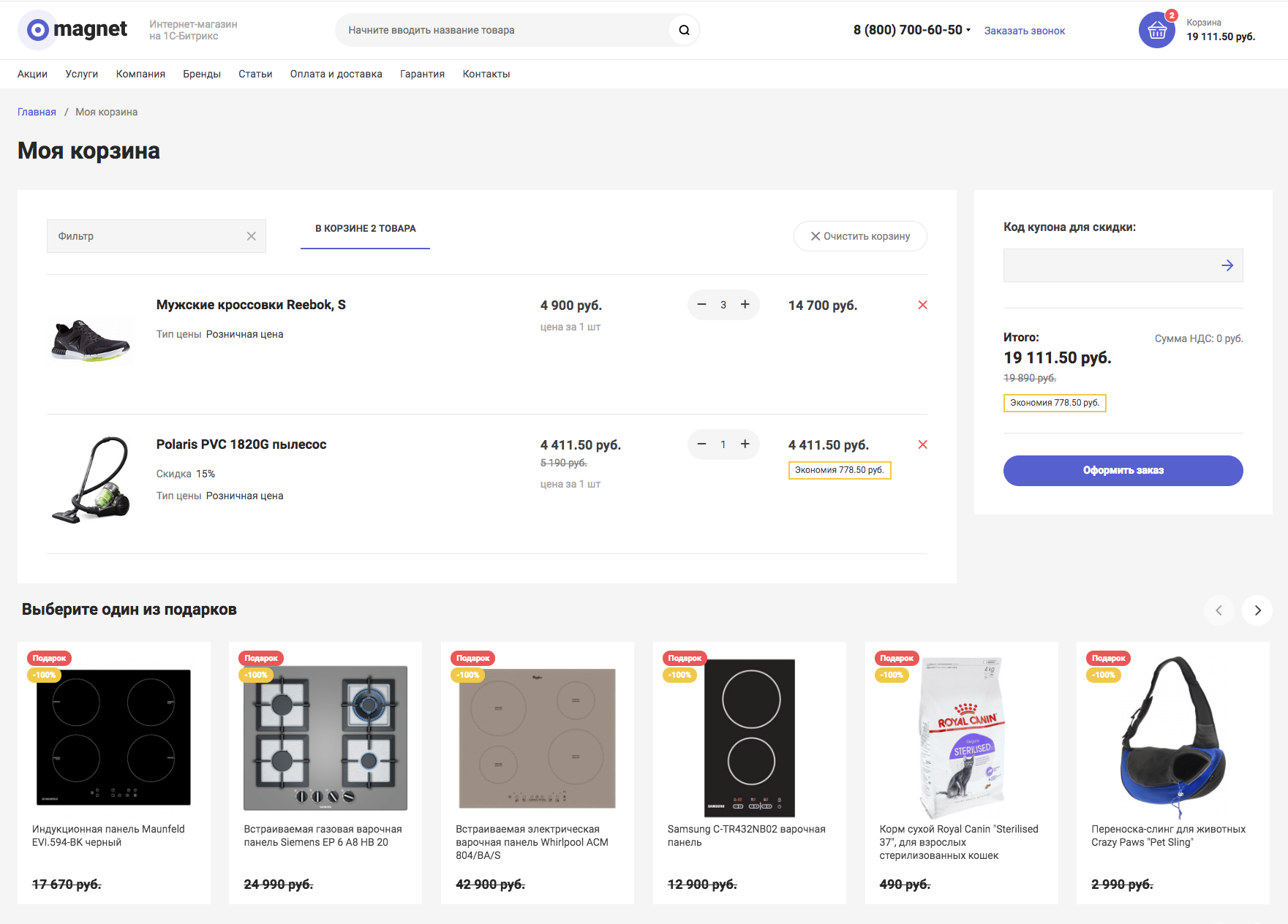Open Корм сухой Royal Canin title link

[959, 842]
